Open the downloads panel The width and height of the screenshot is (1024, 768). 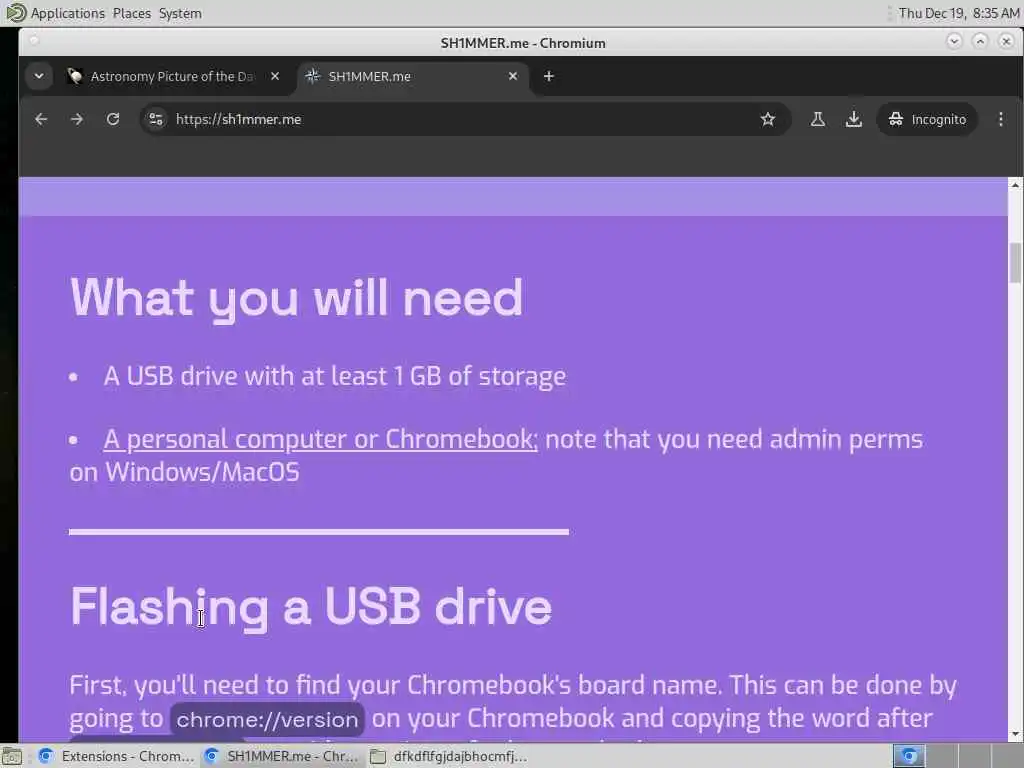[x=854, y=119]
